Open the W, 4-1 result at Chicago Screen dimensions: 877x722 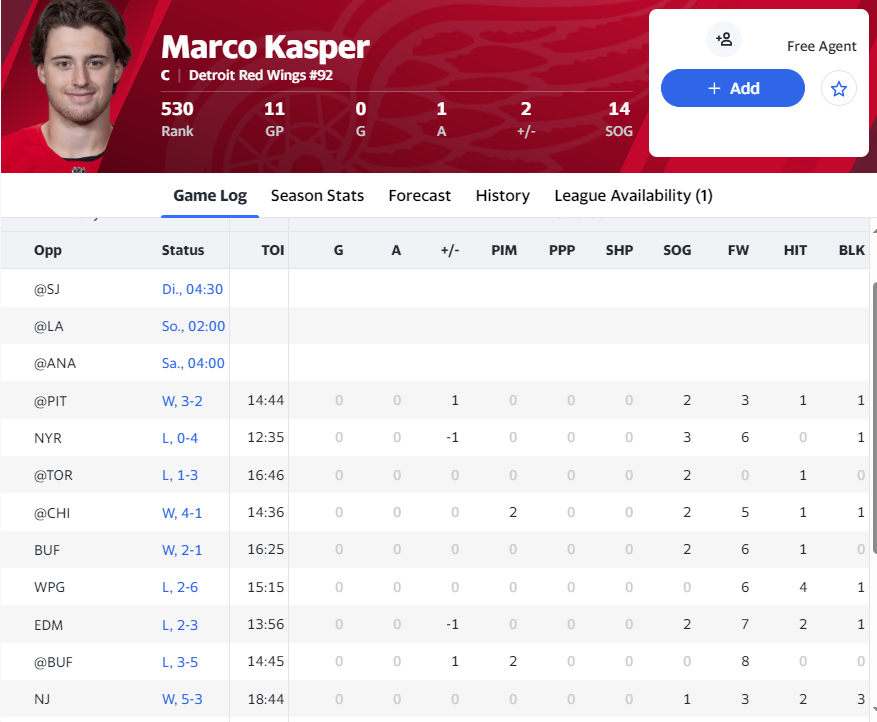(x=182, y=513)
